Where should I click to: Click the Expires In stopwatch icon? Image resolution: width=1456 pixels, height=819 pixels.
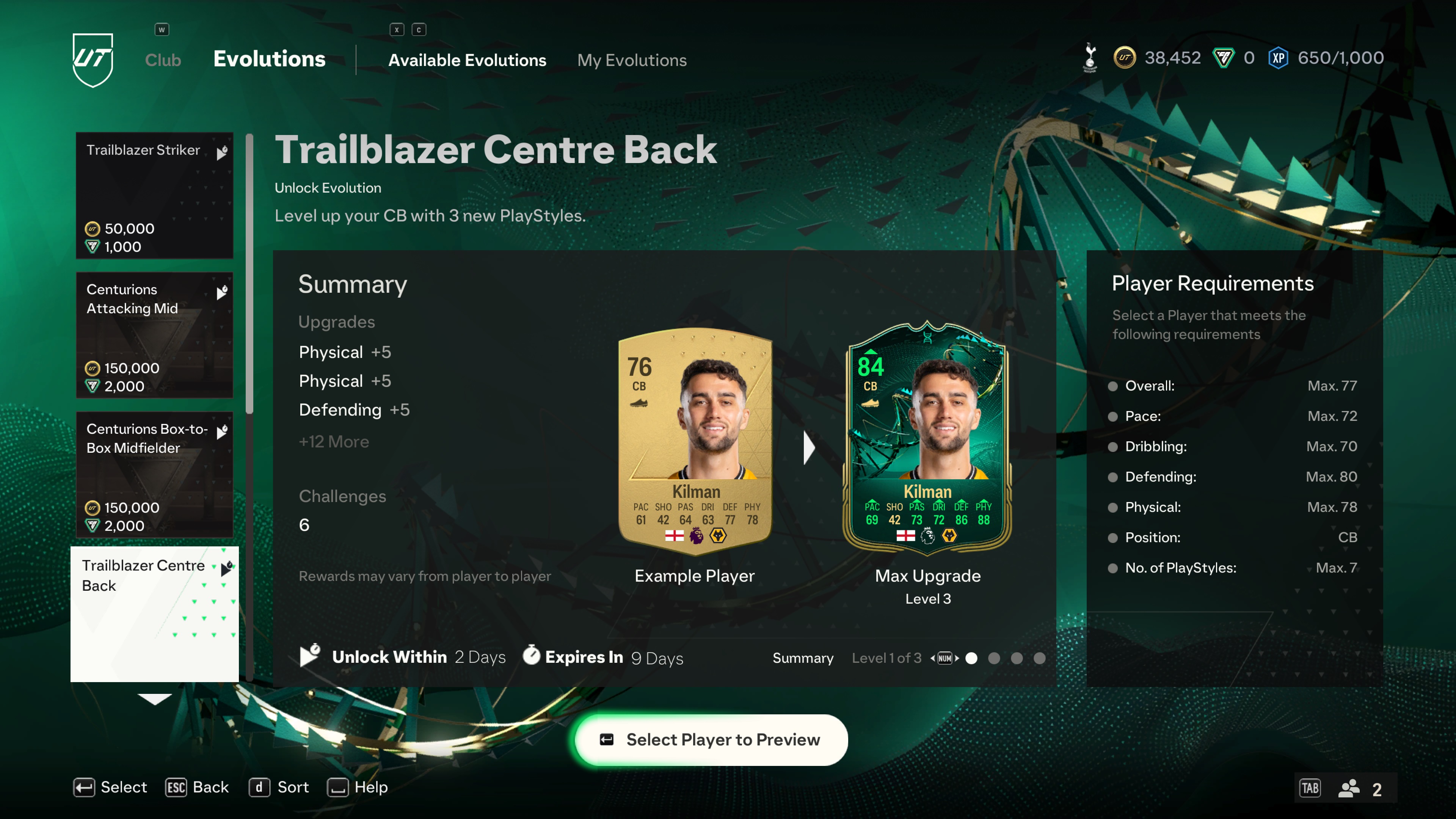click(x=531, y=655)
